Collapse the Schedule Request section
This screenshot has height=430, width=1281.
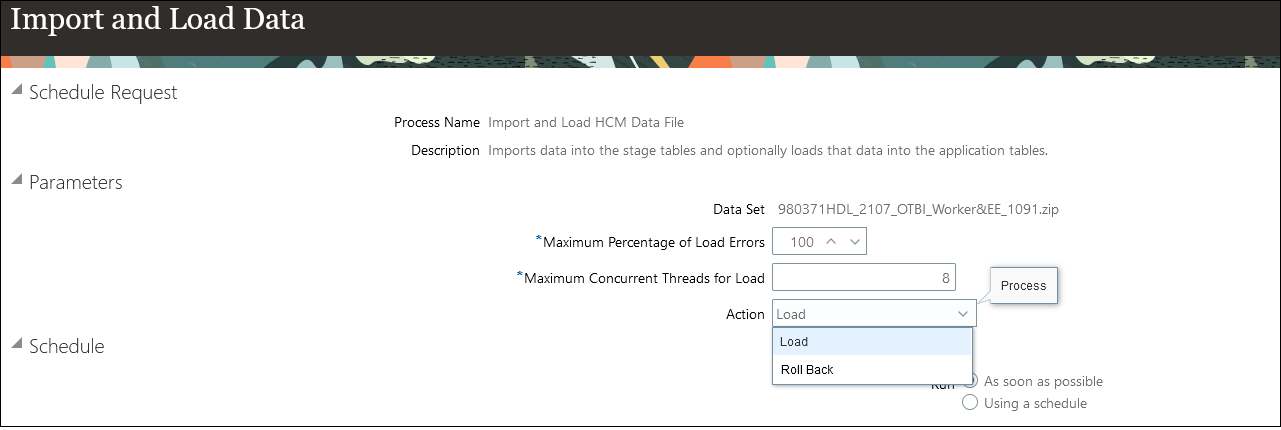point(16,92)
